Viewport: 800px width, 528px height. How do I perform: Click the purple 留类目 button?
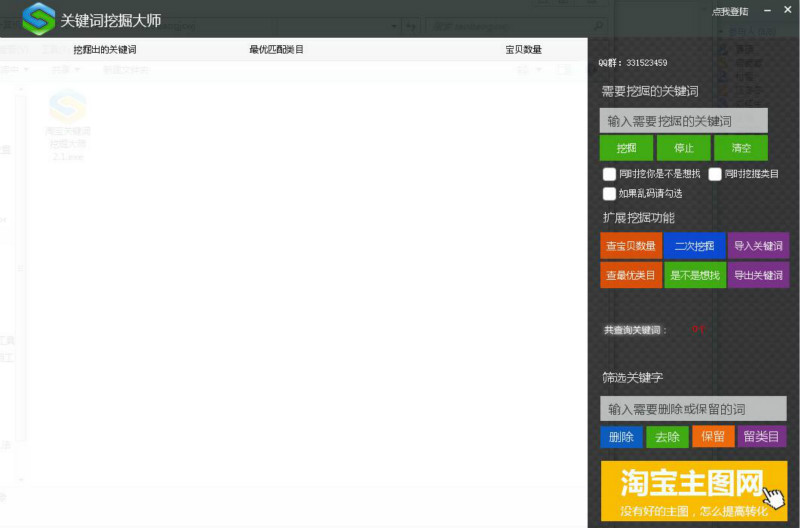[762, 437]
